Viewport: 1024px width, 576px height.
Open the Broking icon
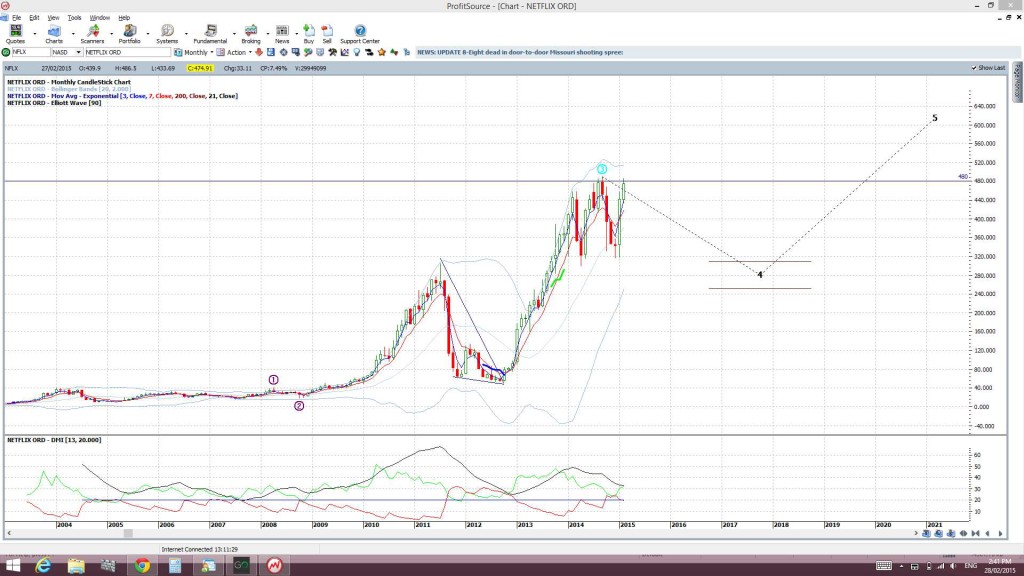(251, 31)
